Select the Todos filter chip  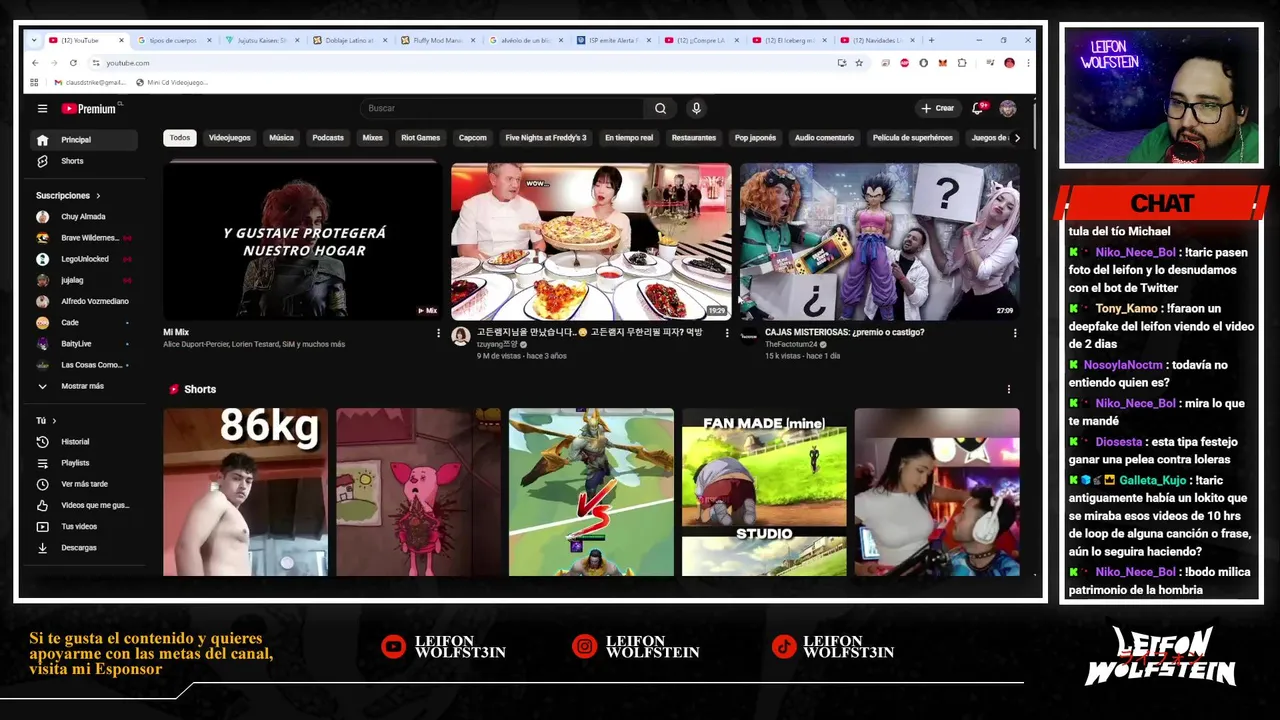pos(180,138)
